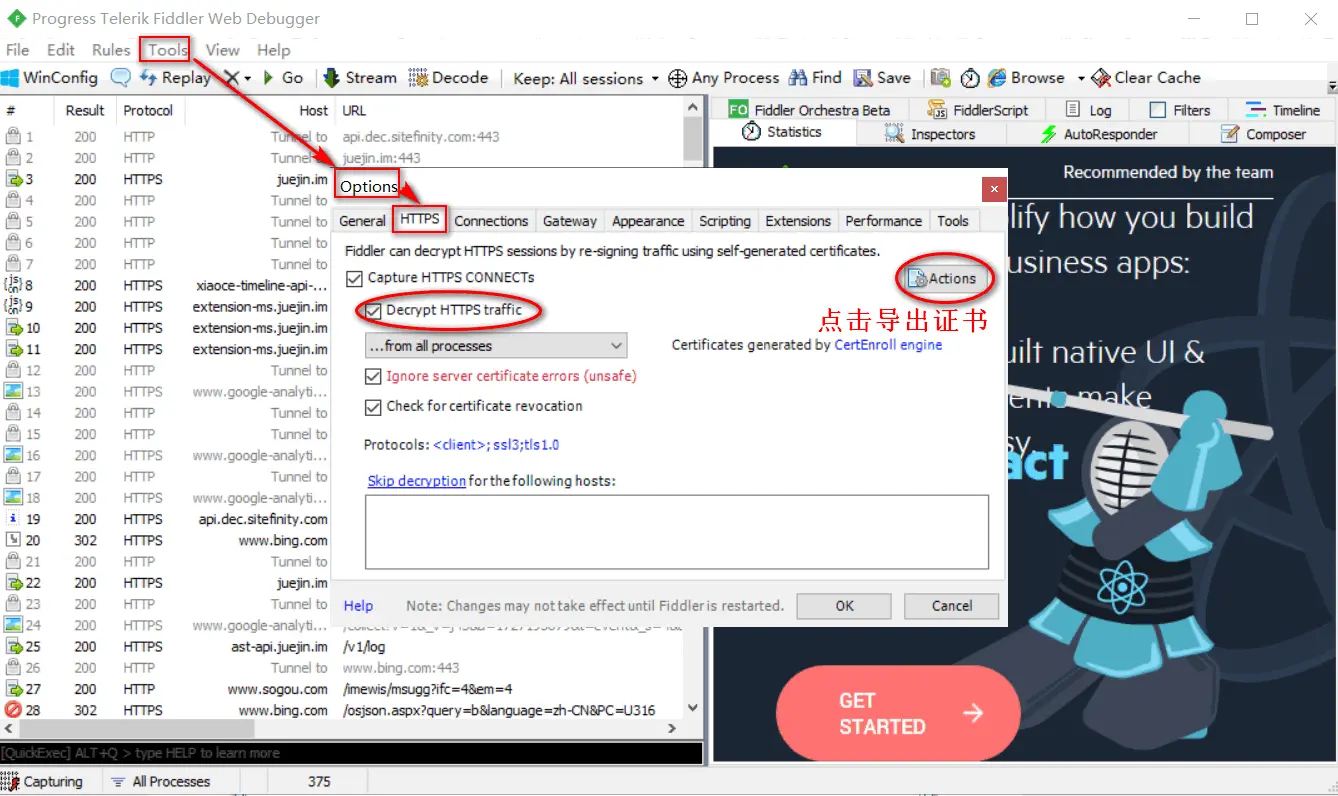Open the Rules menu
This screenshot has width=1338, height=796.
pos(111,50)
